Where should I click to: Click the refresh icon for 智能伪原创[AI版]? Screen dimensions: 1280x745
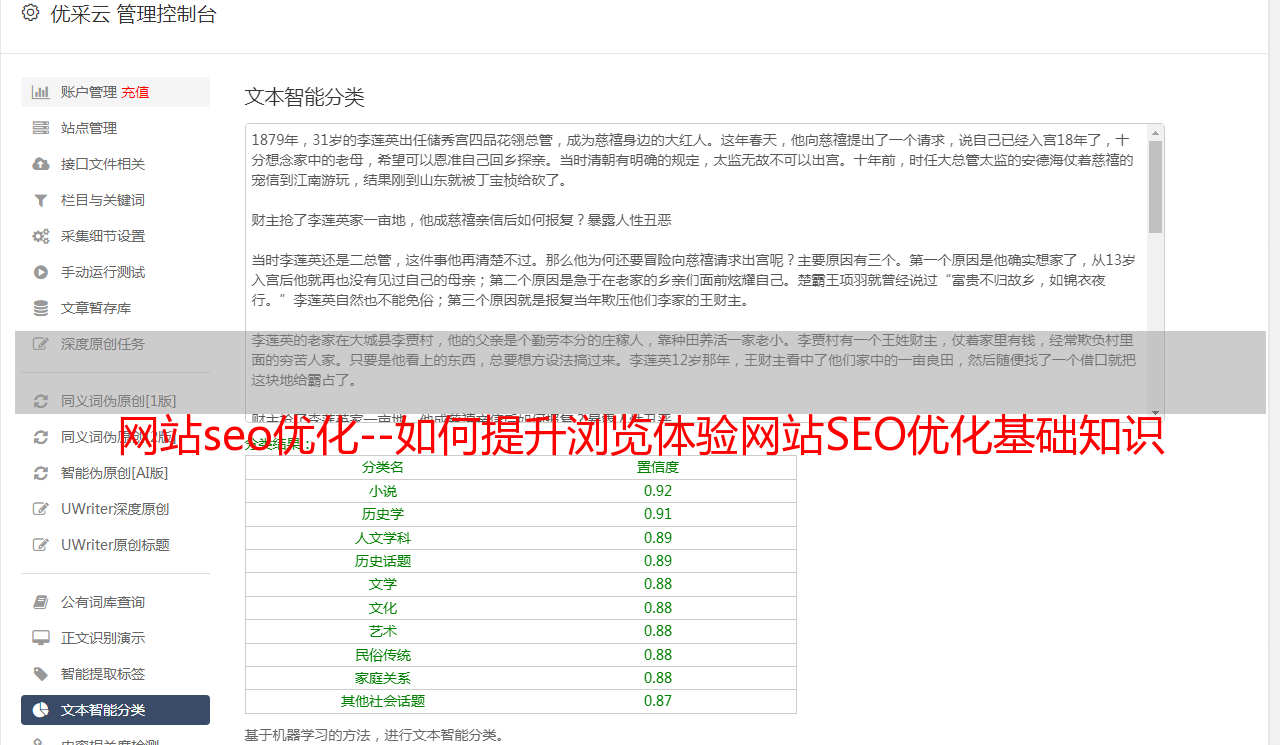click(x=41, y=473)
